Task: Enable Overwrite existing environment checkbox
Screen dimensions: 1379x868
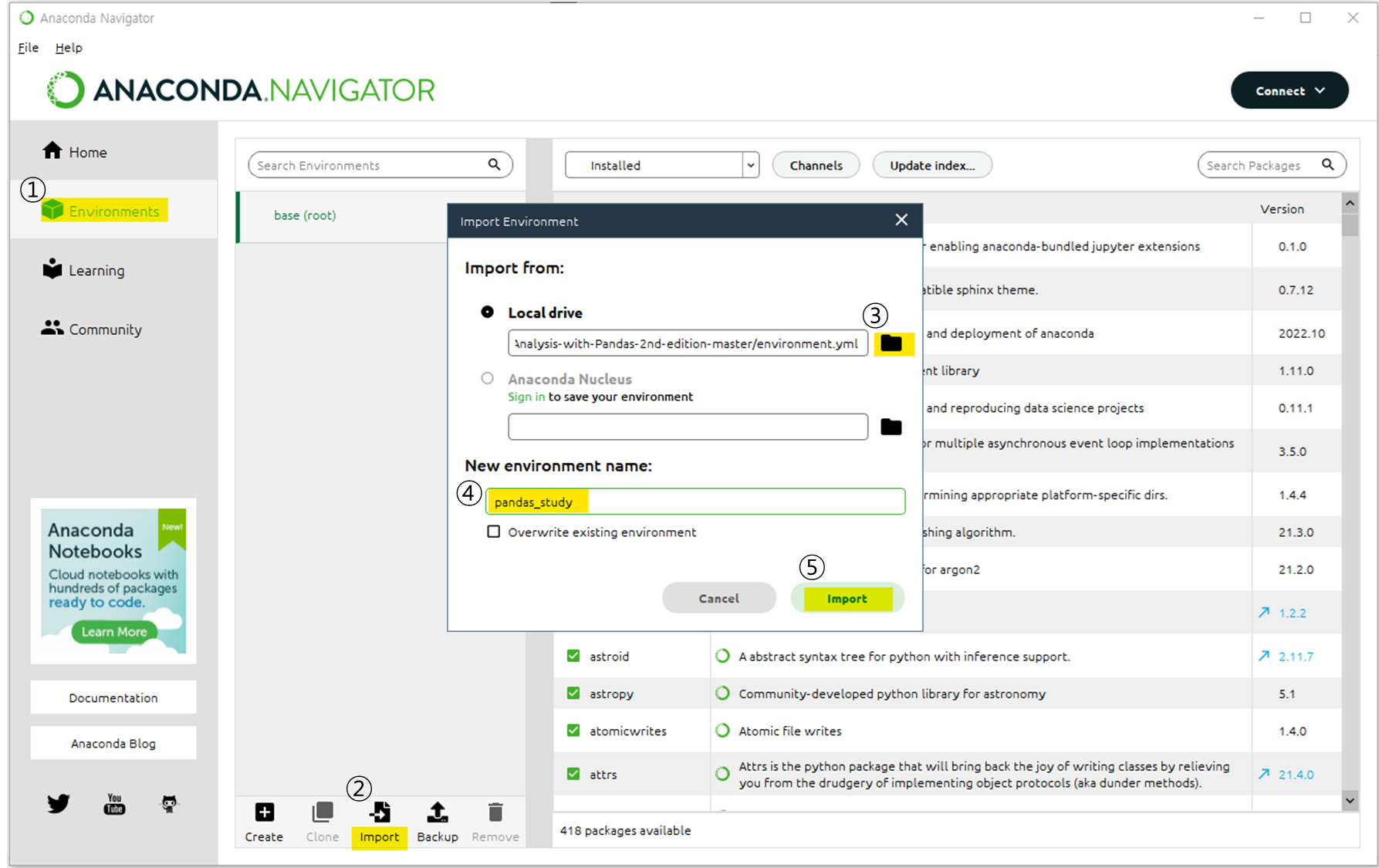Action: pyautogui.click(x=494, y=532)
